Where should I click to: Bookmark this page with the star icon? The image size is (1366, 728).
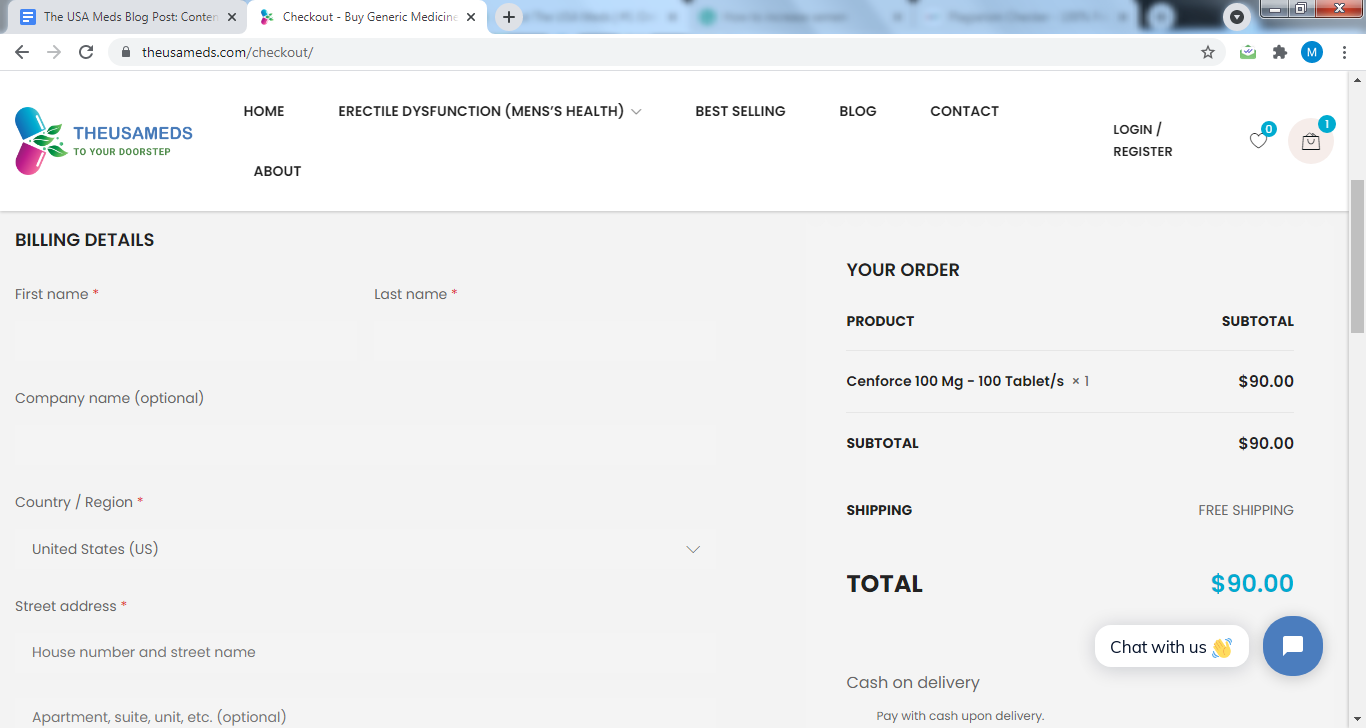(x=1208, y=52)
